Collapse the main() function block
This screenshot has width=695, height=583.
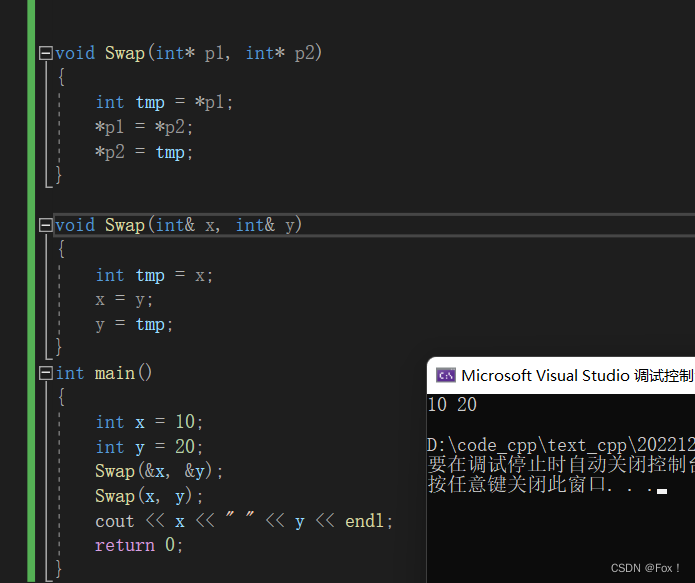tap(44, 373)
